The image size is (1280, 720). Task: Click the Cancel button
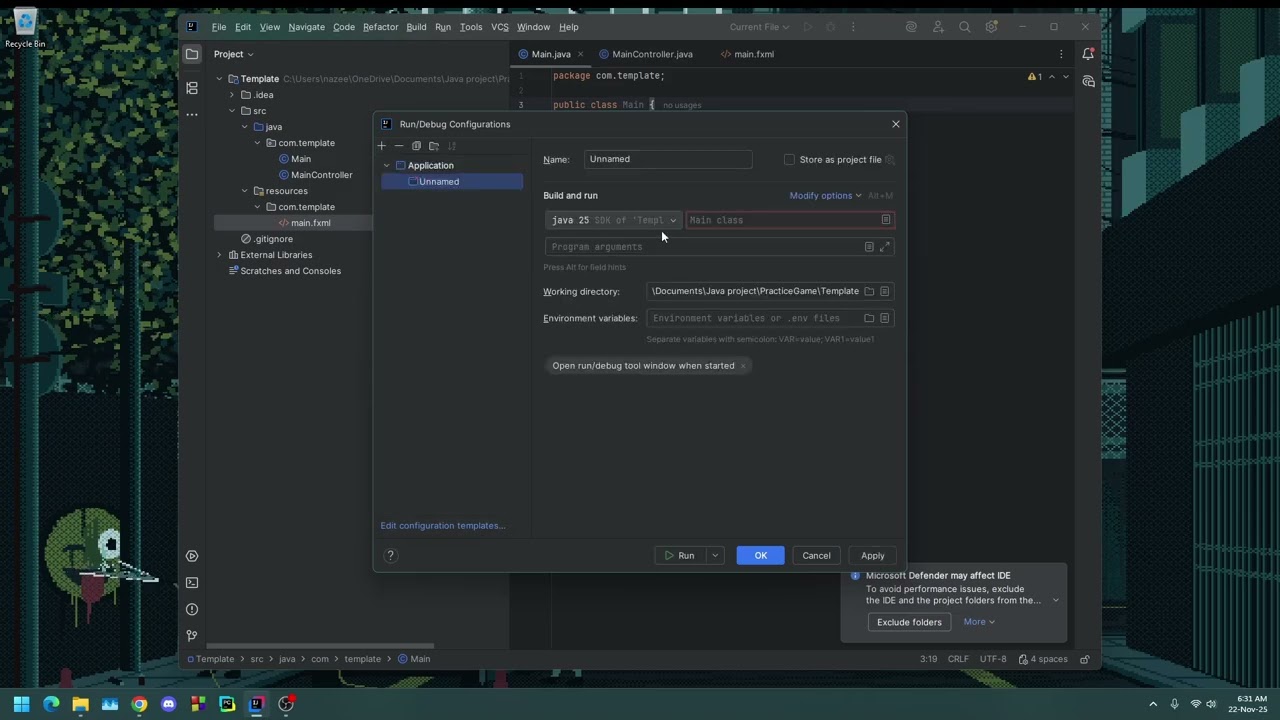coord(816,556)
